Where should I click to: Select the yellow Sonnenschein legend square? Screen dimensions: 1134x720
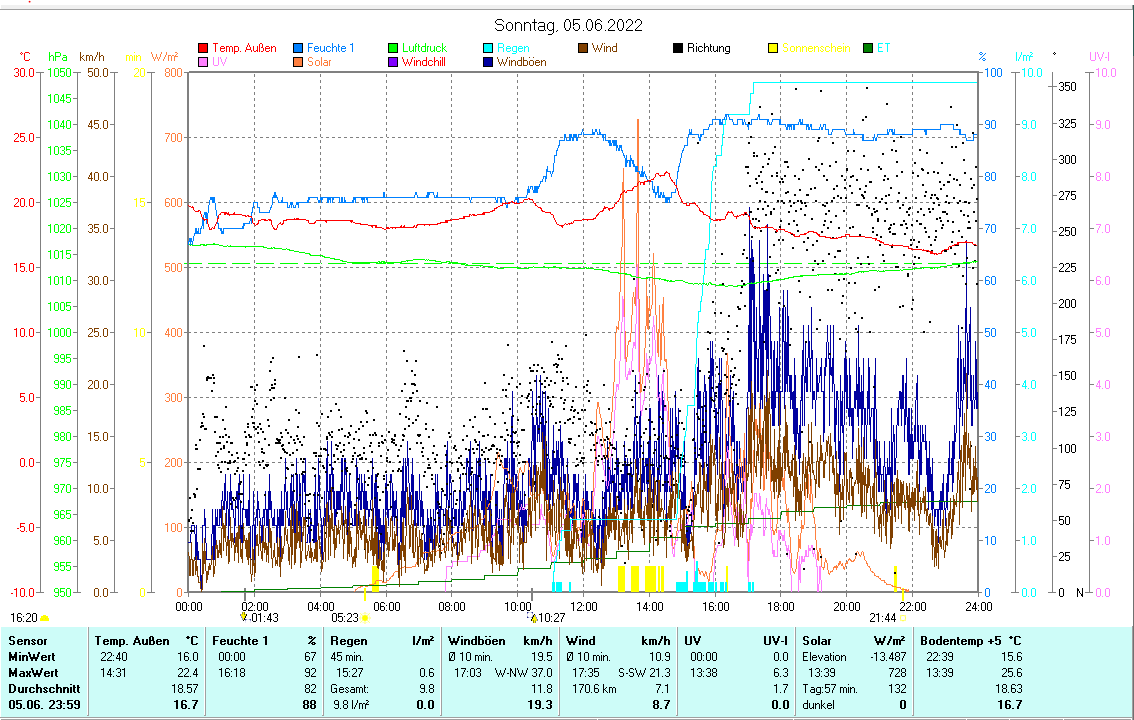tap(773, 48)
